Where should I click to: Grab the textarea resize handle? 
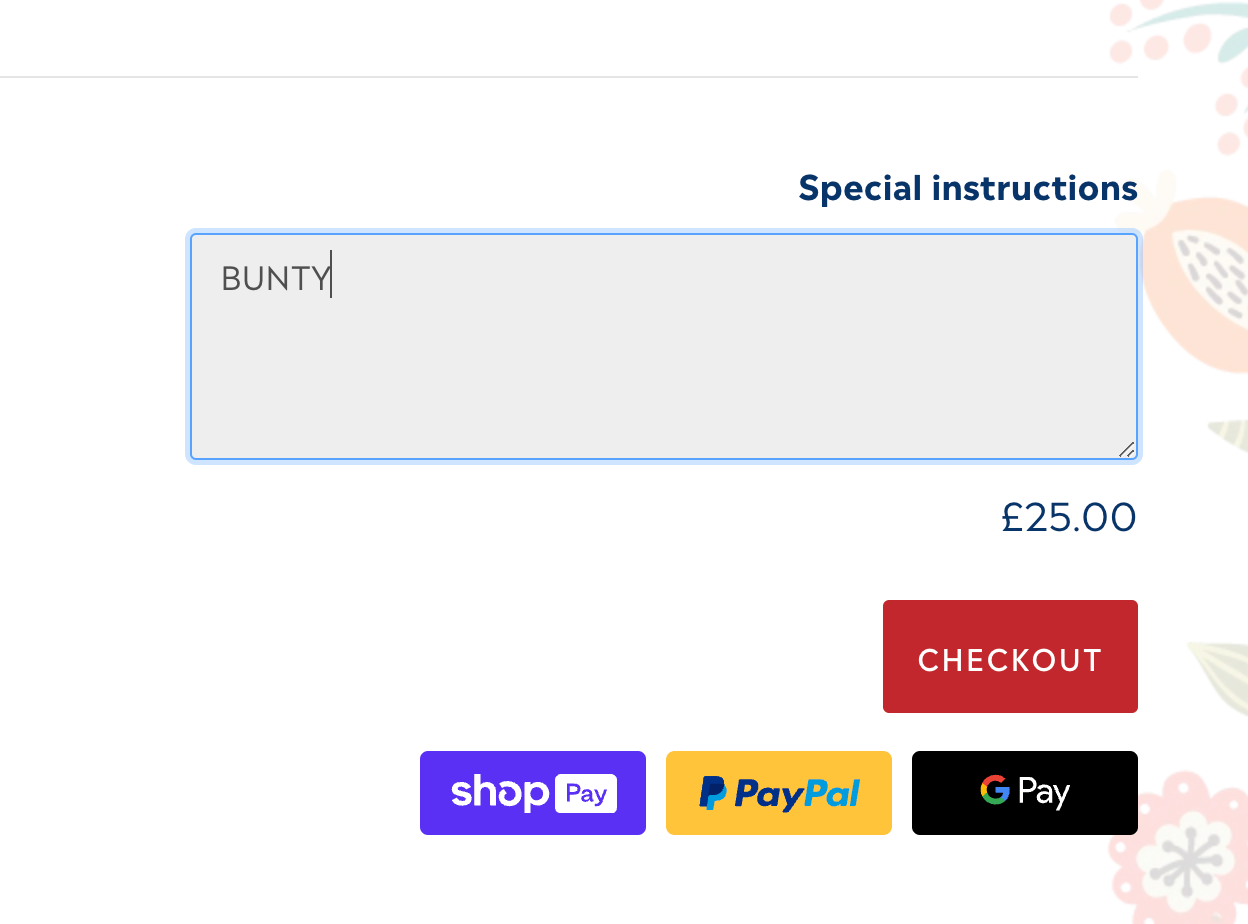(1127, 450)
